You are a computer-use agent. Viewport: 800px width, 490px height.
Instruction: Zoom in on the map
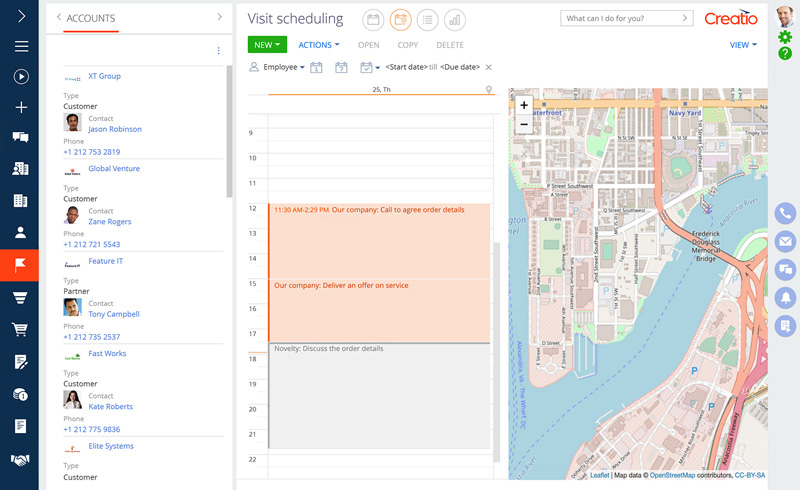click(523, 105)
